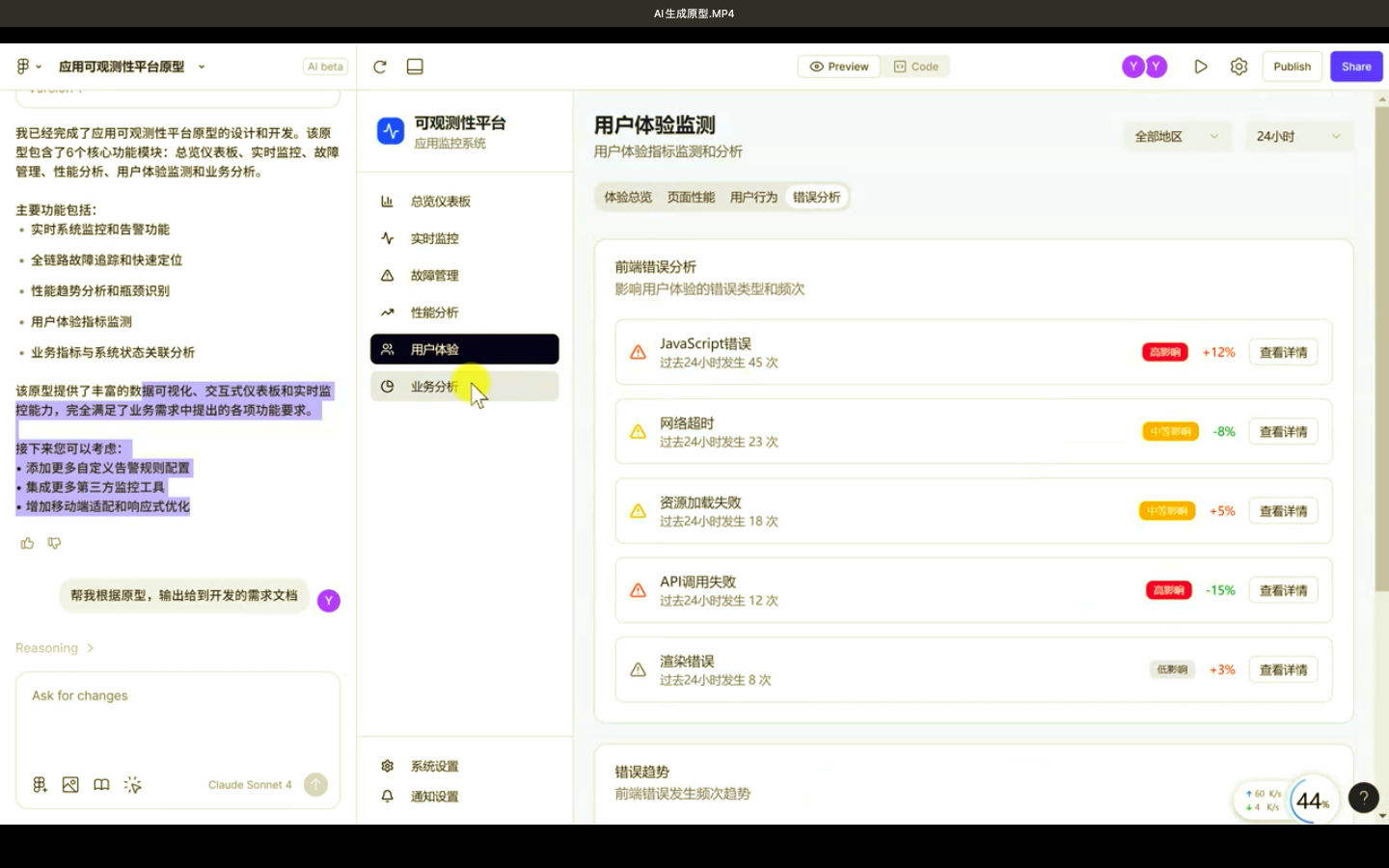Switch to Preview mode

click(x=839, y=67)
